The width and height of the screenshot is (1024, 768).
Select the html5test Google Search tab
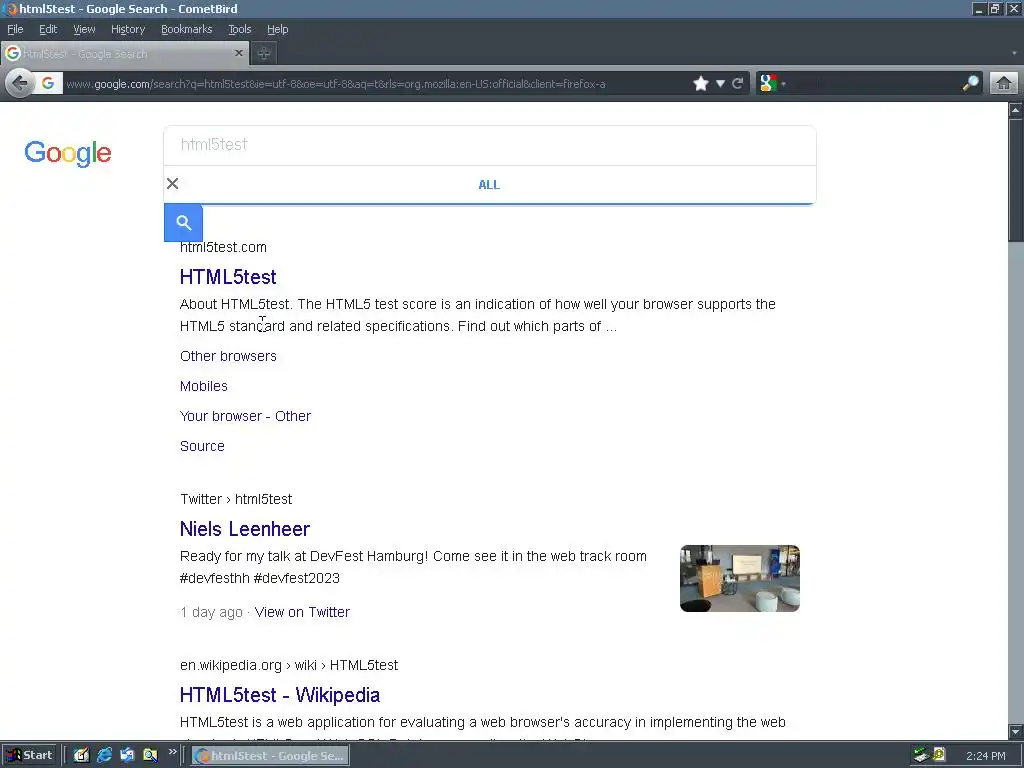coord(124,54)
